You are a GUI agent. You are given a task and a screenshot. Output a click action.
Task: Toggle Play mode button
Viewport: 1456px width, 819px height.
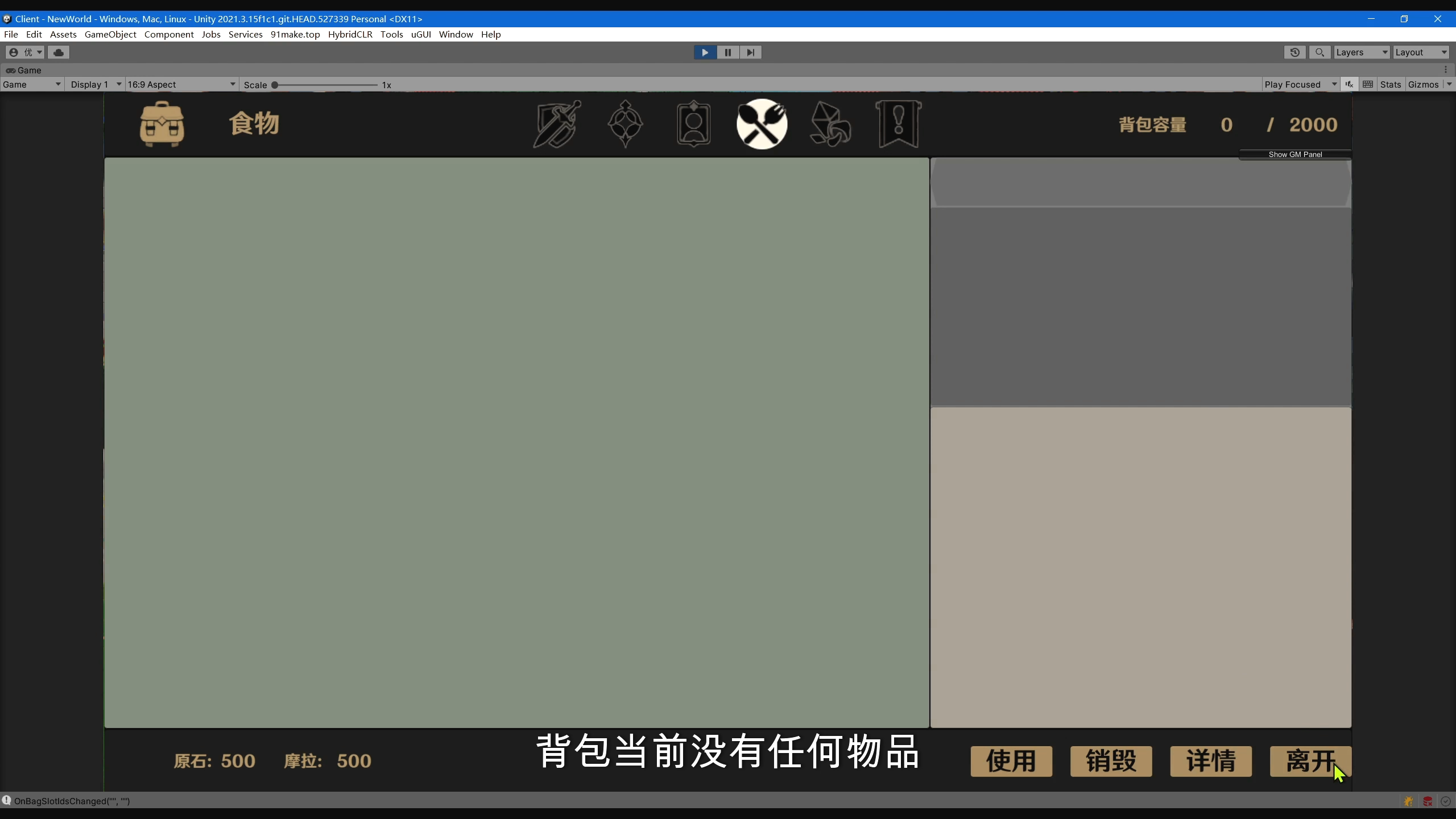705,52
